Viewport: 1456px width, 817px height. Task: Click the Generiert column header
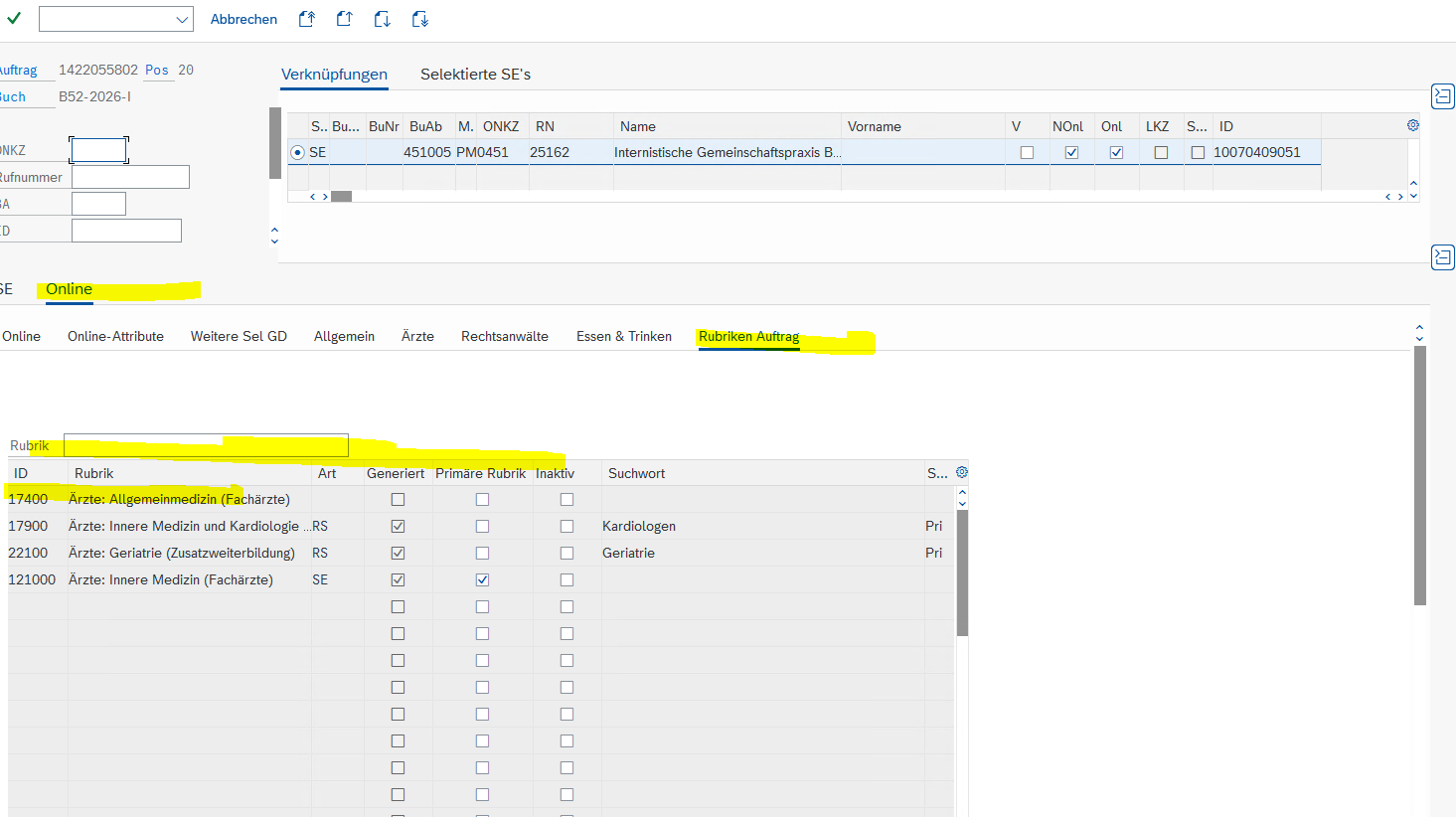[x=396, y=473]
